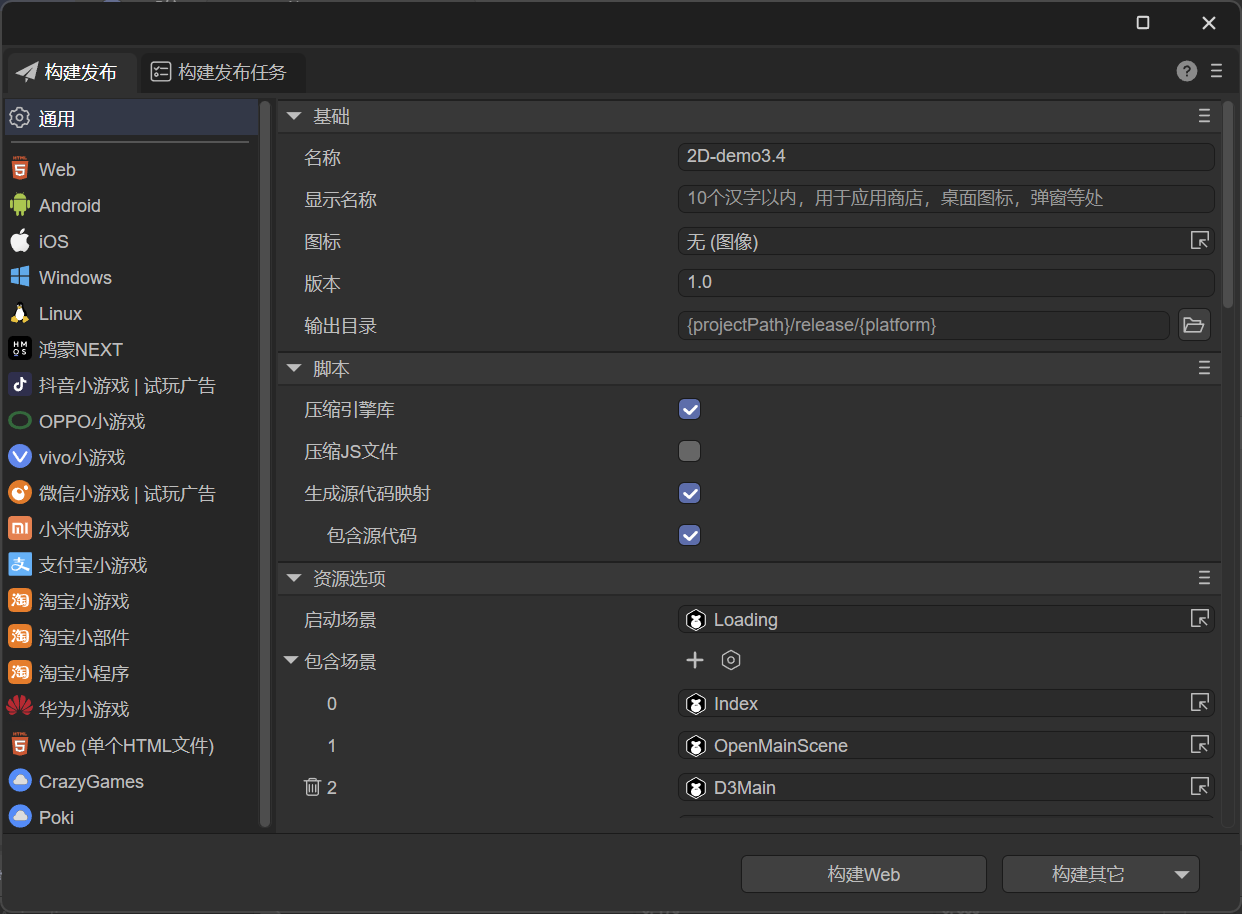Select the Web platform HTML5 icon

coord(20,169)
